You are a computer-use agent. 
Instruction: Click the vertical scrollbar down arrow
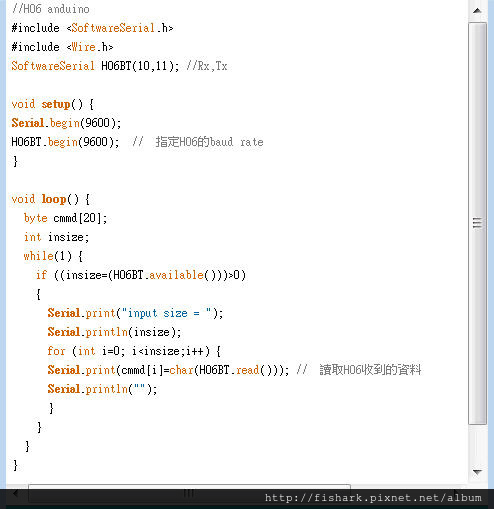pyautogui.click(x=477, y=472)
